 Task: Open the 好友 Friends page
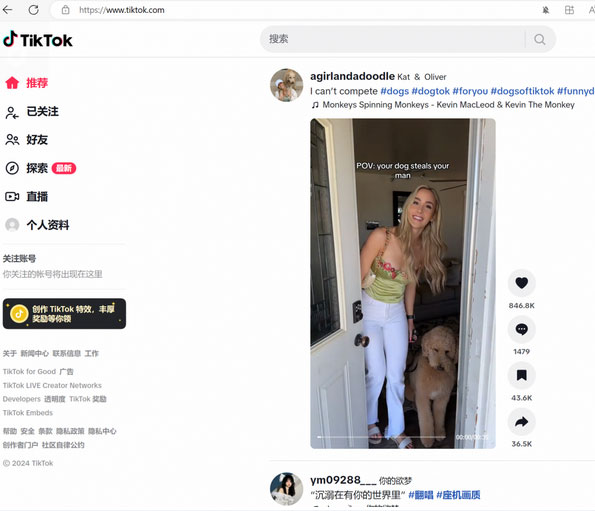point(27,140)
